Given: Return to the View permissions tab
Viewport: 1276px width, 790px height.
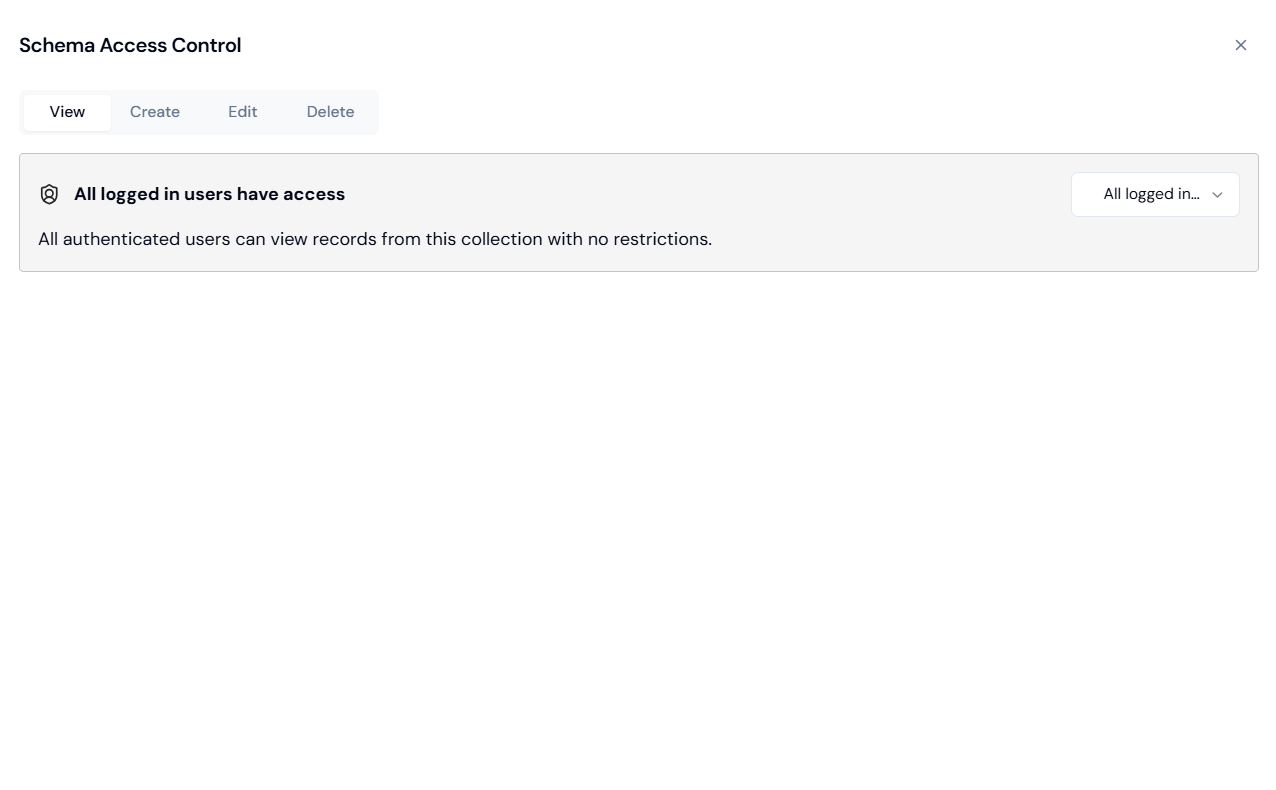Looking at the screenshot, I should click(67, 112).
